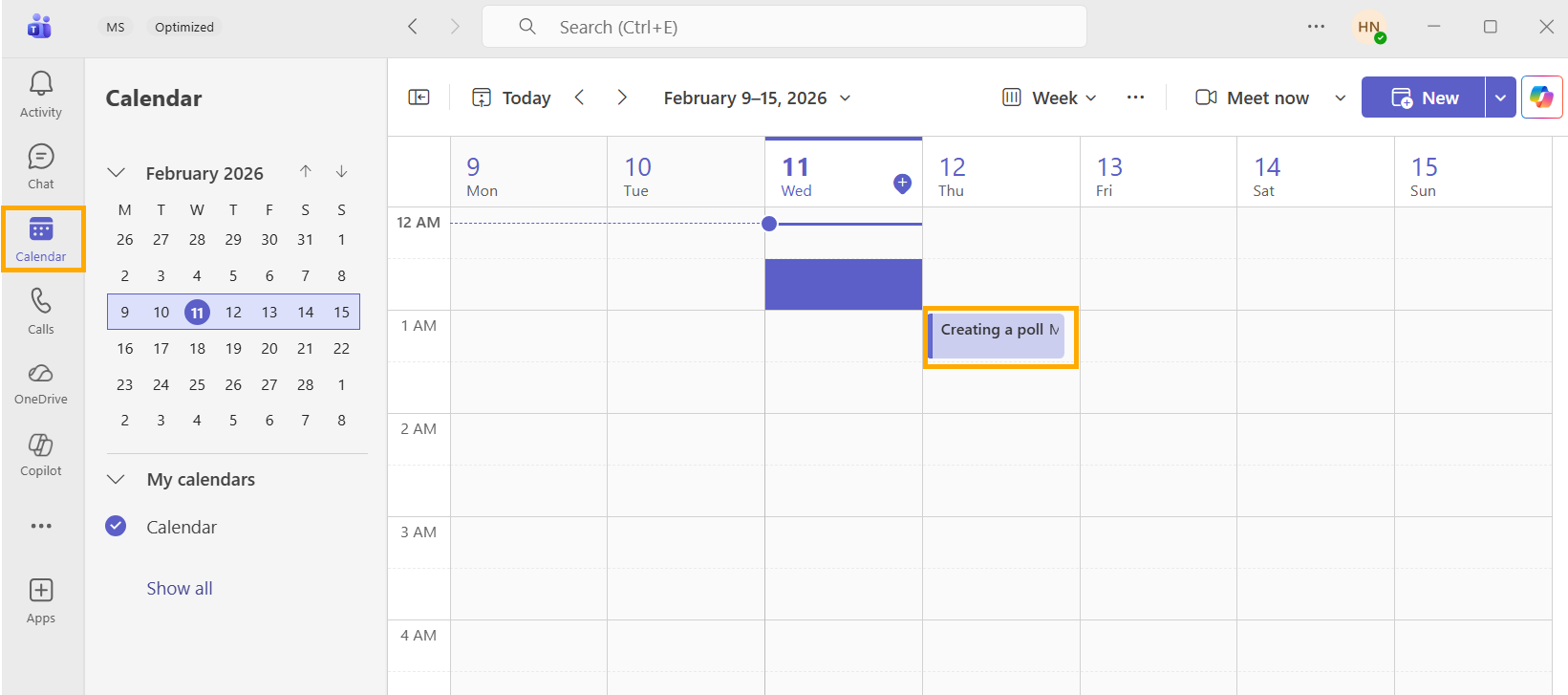The width and height of the screenshot is (1568, 695).
Task: Open the Calls section
Action: pos(41,312)
